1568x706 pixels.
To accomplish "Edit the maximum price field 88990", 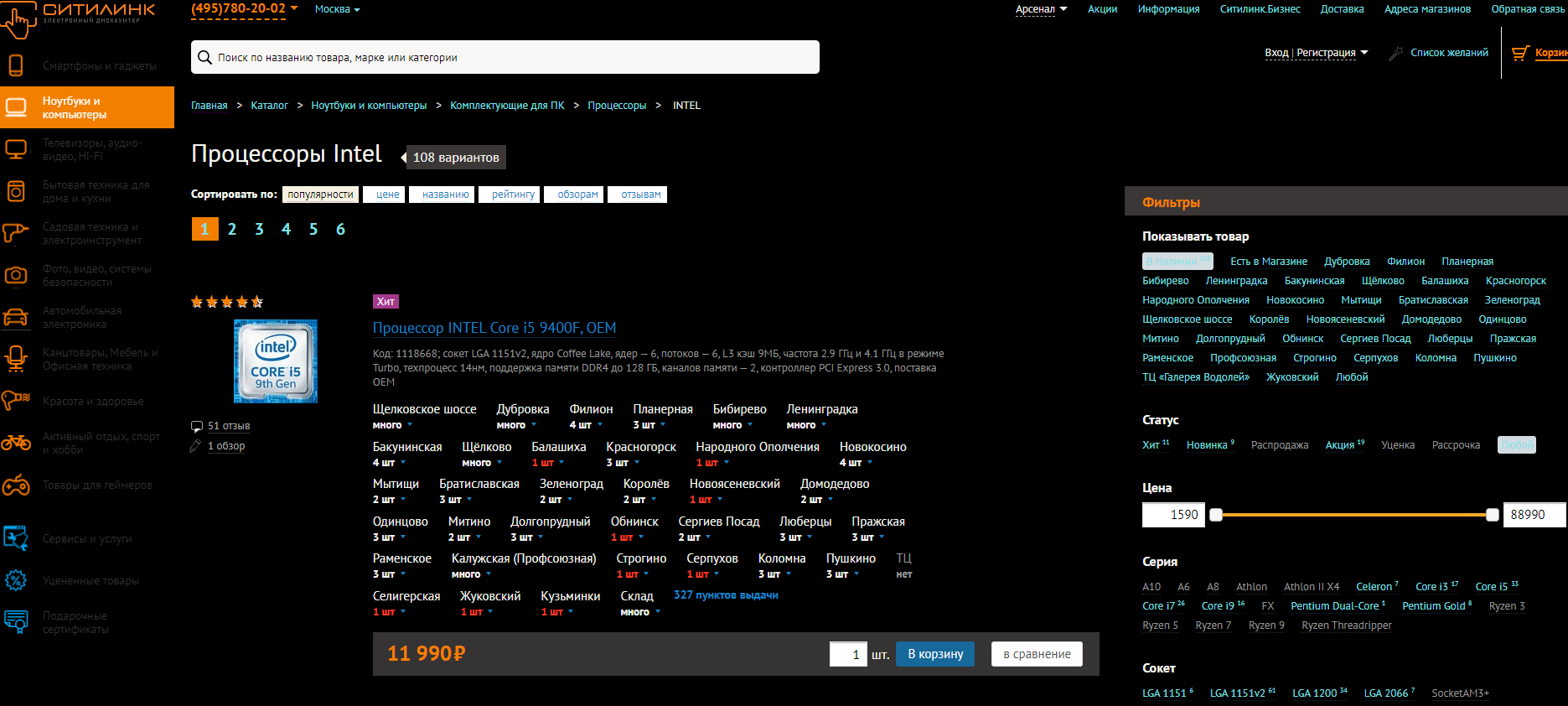I will point(1534,515).
